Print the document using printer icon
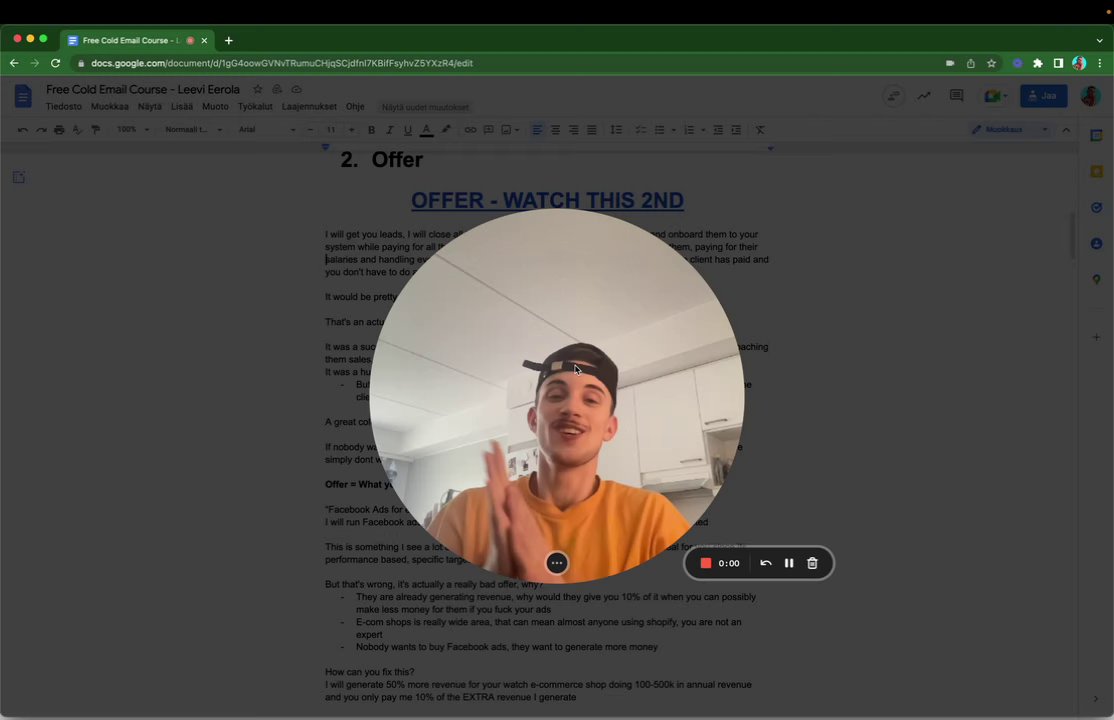 click(x=59, y=130)
